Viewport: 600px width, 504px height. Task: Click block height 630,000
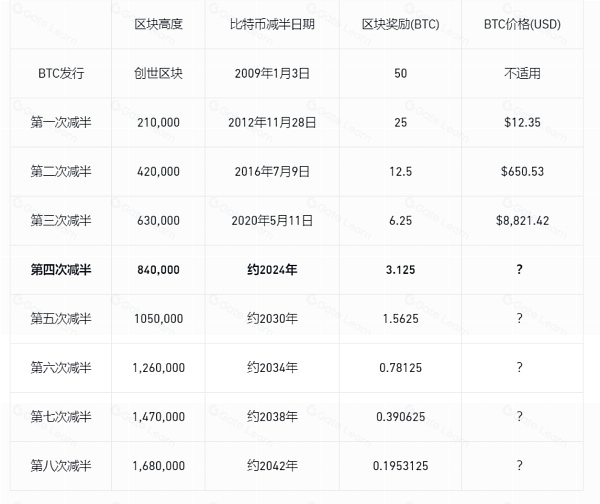coord(158,220)
